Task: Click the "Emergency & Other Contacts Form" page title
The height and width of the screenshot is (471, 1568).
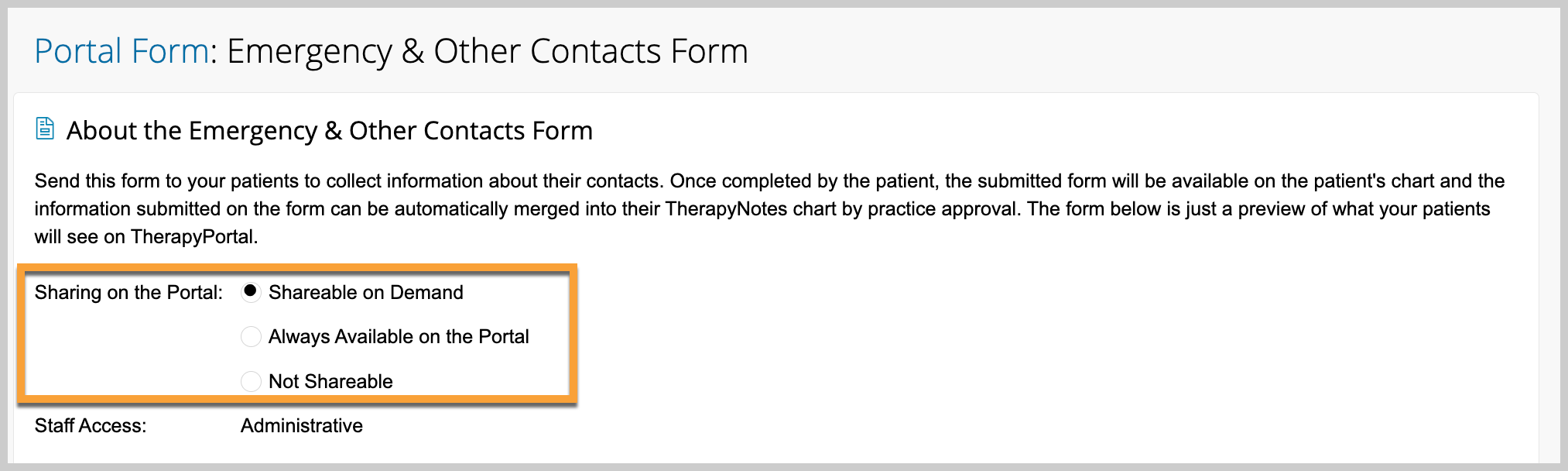Action: pyautogui.click(x=488, y=51)
